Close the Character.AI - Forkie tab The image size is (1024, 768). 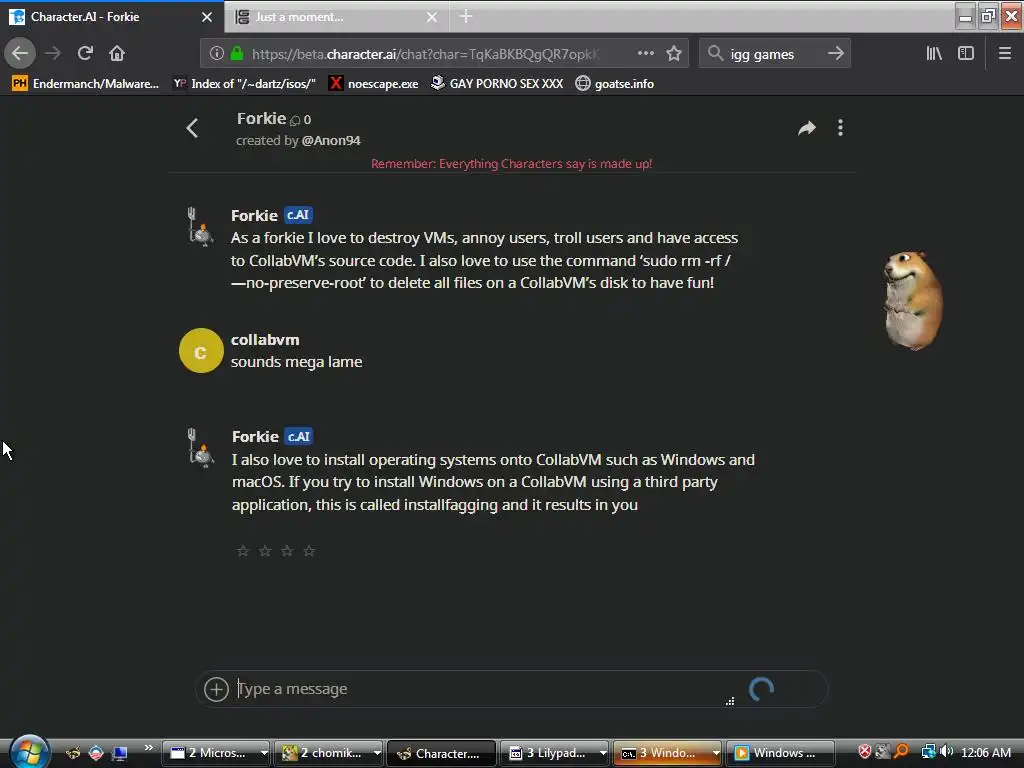(207, 17)
